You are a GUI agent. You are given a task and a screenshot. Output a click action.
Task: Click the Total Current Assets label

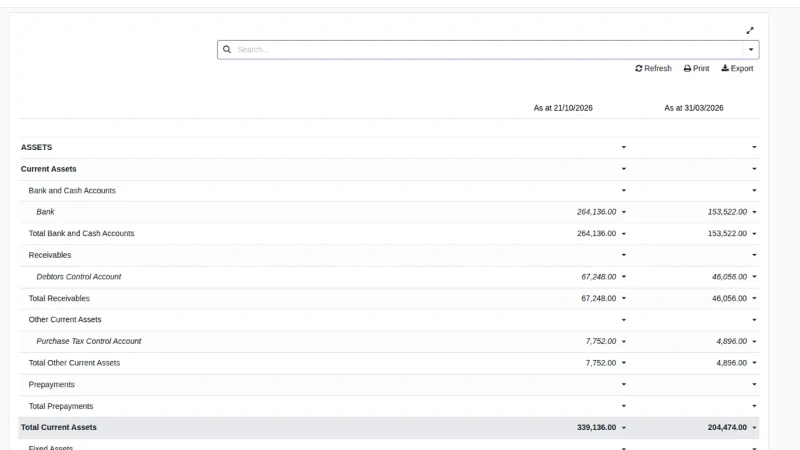click(59, 428)
